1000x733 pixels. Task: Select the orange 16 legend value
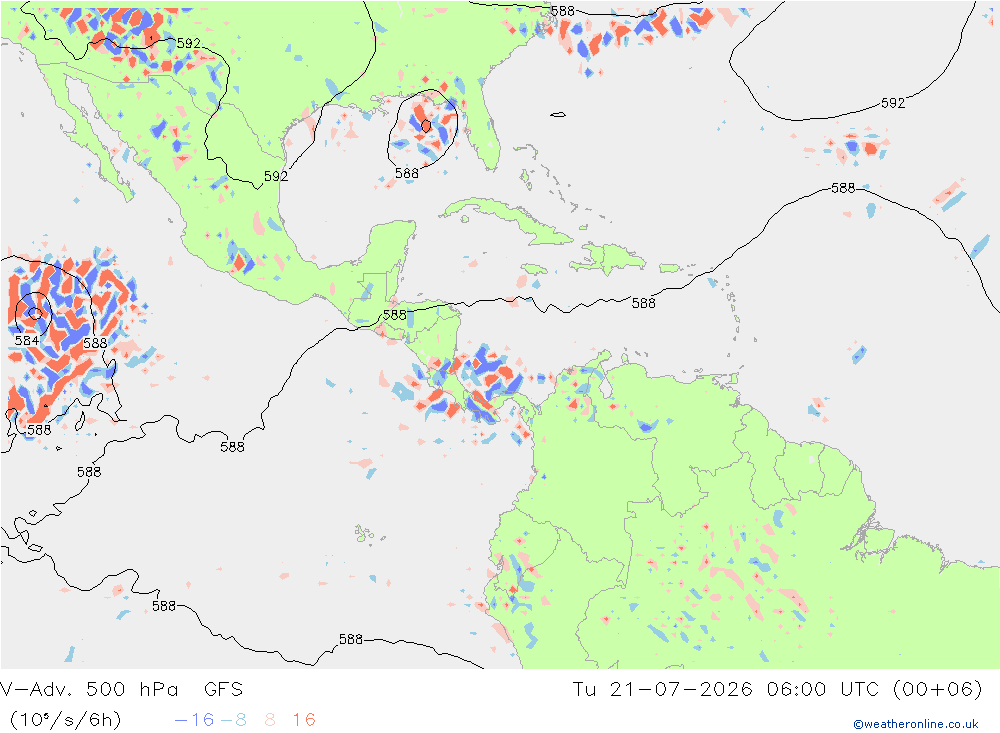point(304,720)
